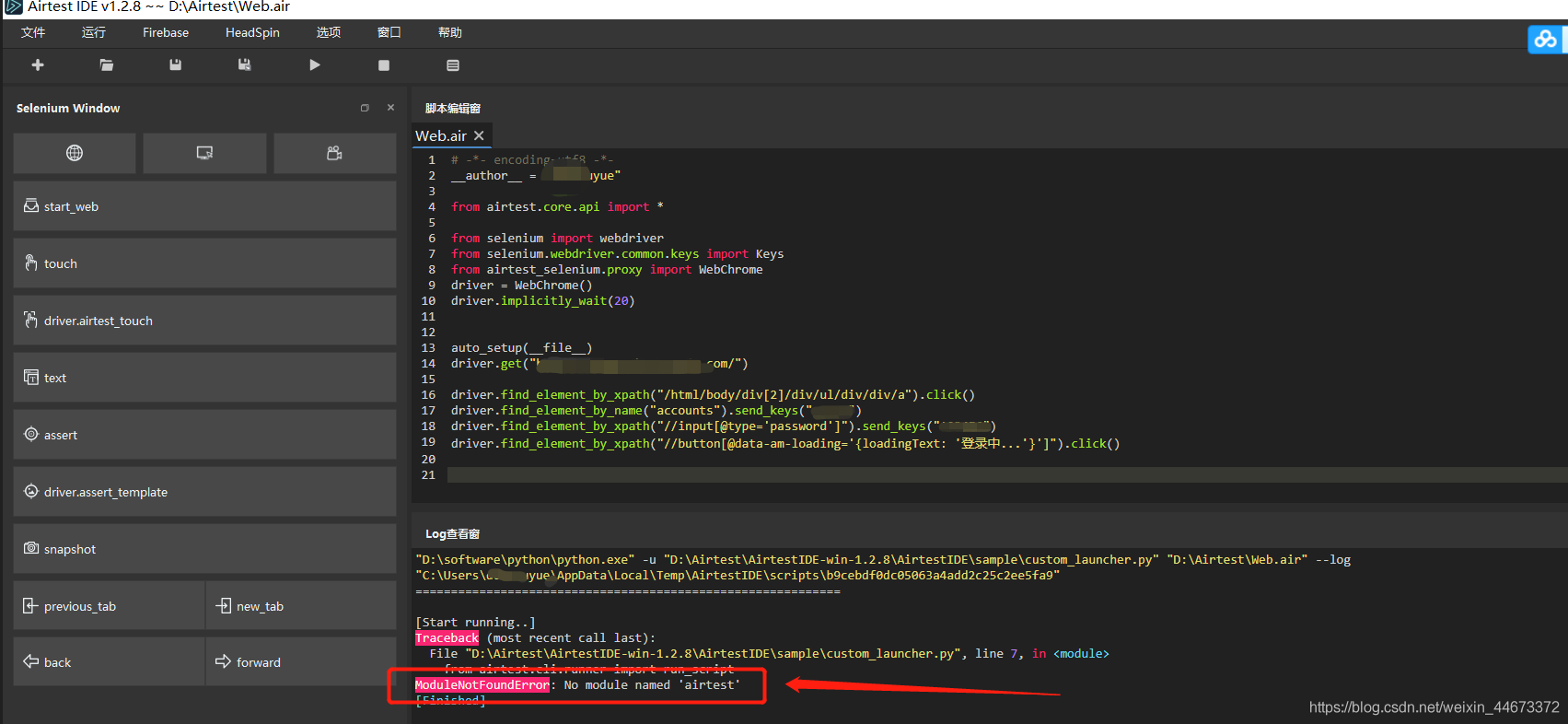Open the Firebase menu
The image size is (1568, 724).
(x=166, y=32)
